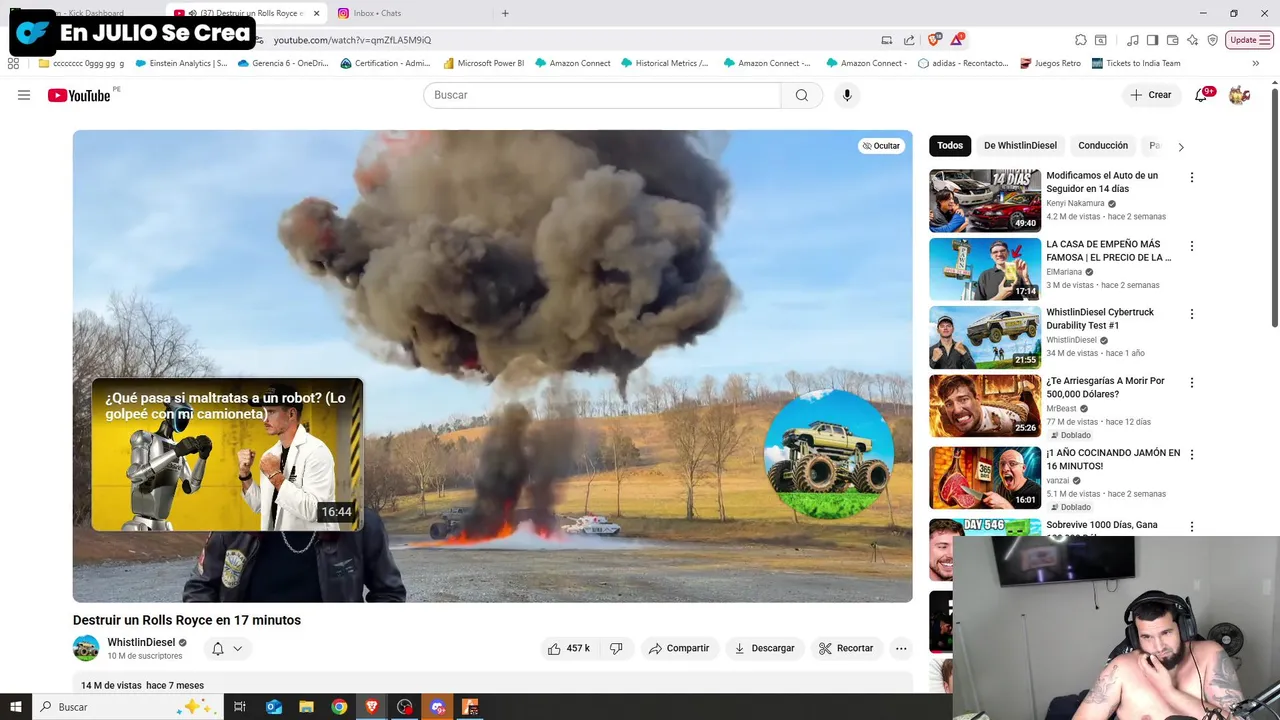1280x720 pixels.
Task: Select the Conducción filter chip
Action: (1103, 146)
